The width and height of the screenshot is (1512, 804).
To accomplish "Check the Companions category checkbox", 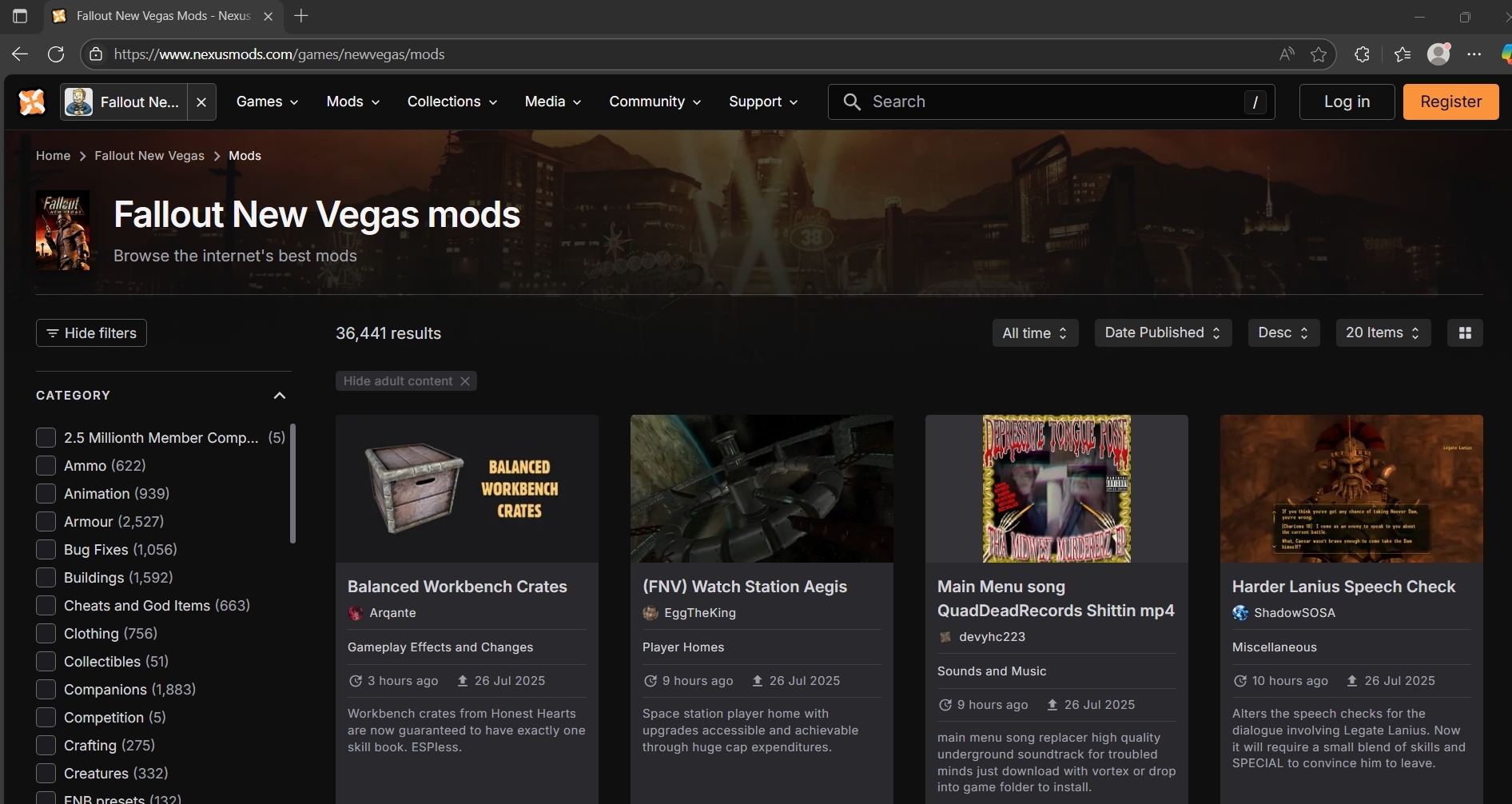I will pyautogui.click(x=46, y=690).
